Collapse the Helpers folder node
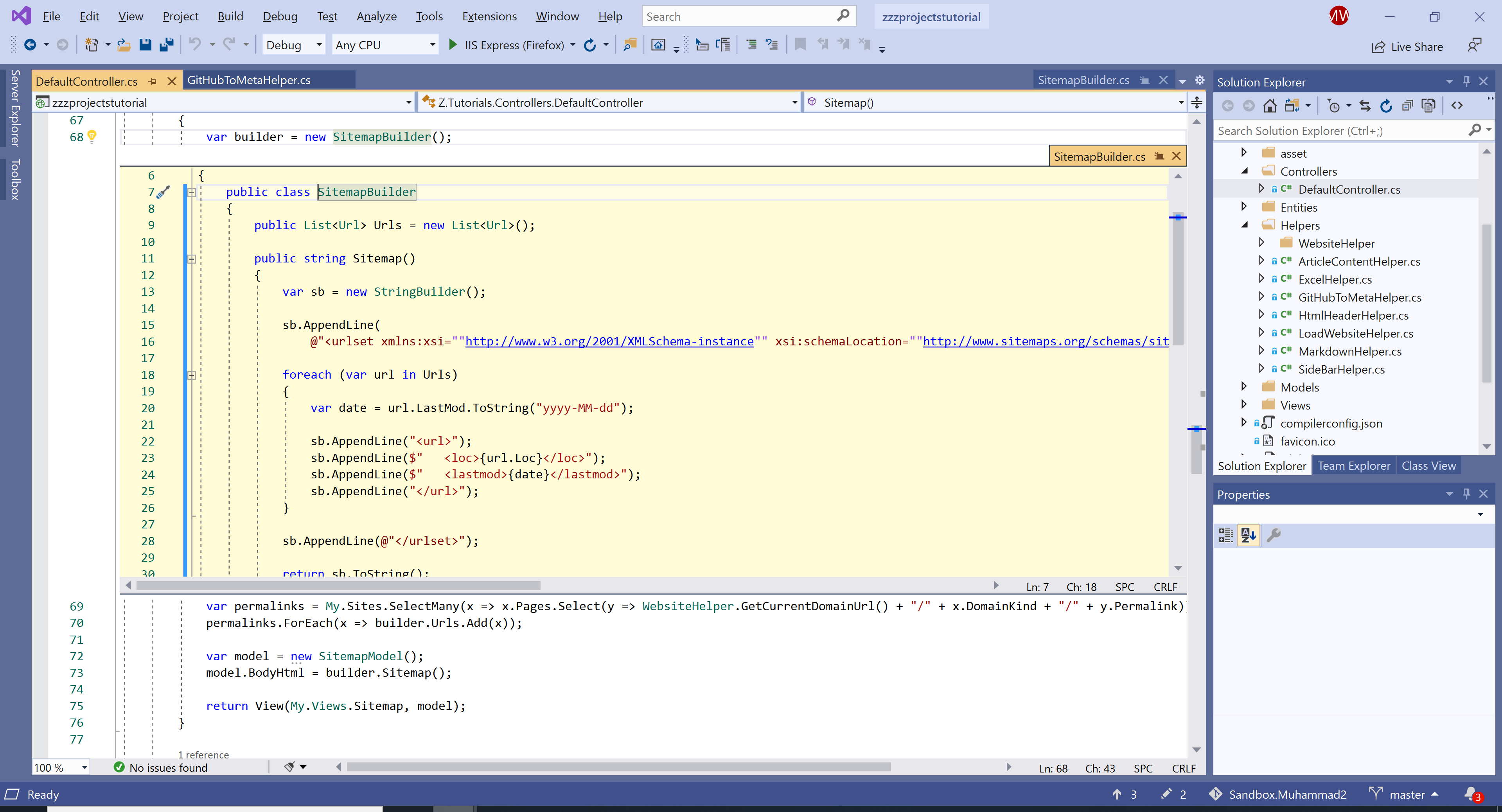This screenshot has height=812, width=1502. (x=1244, y=225)
